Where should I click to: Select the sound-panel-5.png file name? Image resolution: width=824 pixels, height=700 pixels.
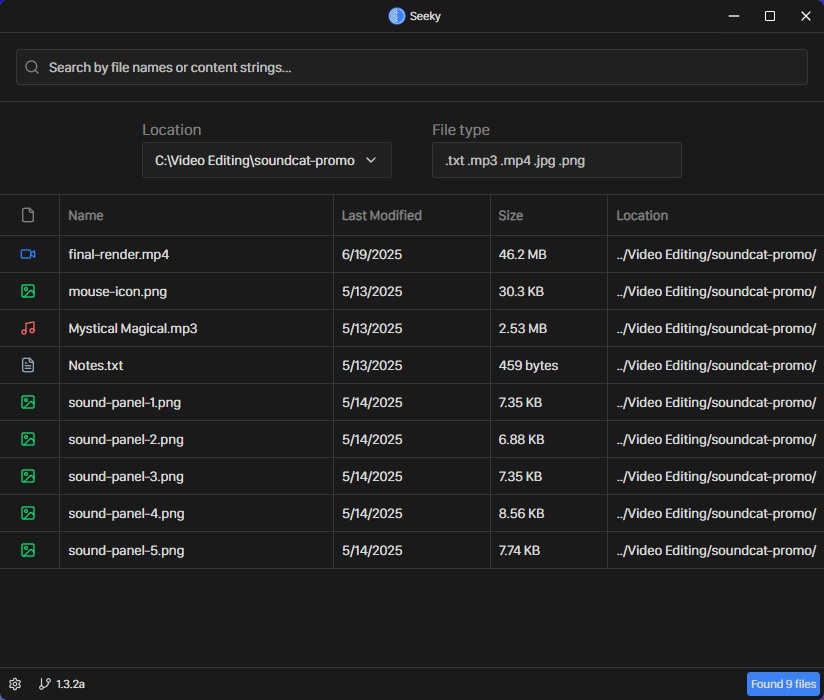(x=126, y=550)
